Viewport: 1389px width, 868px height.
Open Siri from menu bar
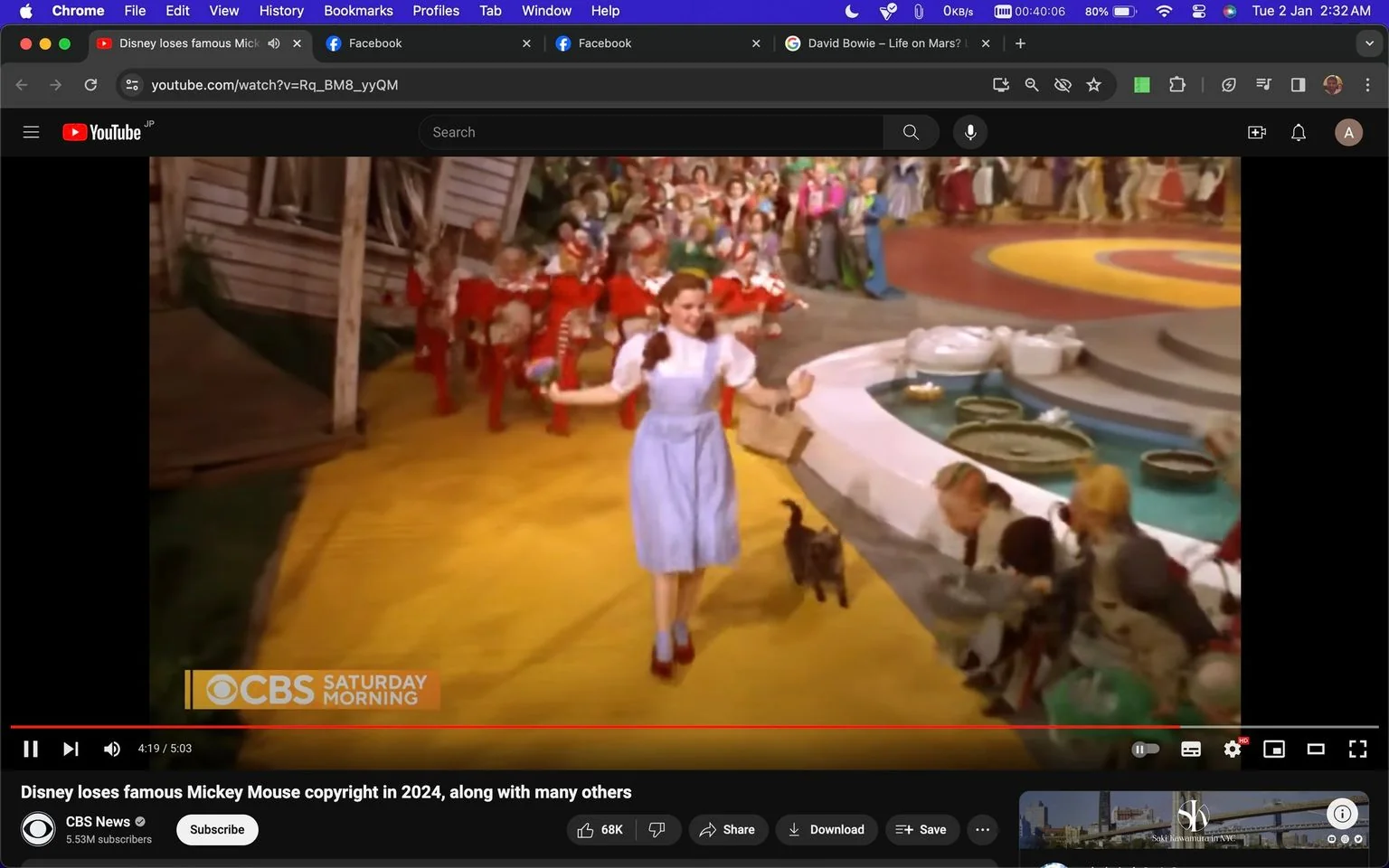point(1230,11)
